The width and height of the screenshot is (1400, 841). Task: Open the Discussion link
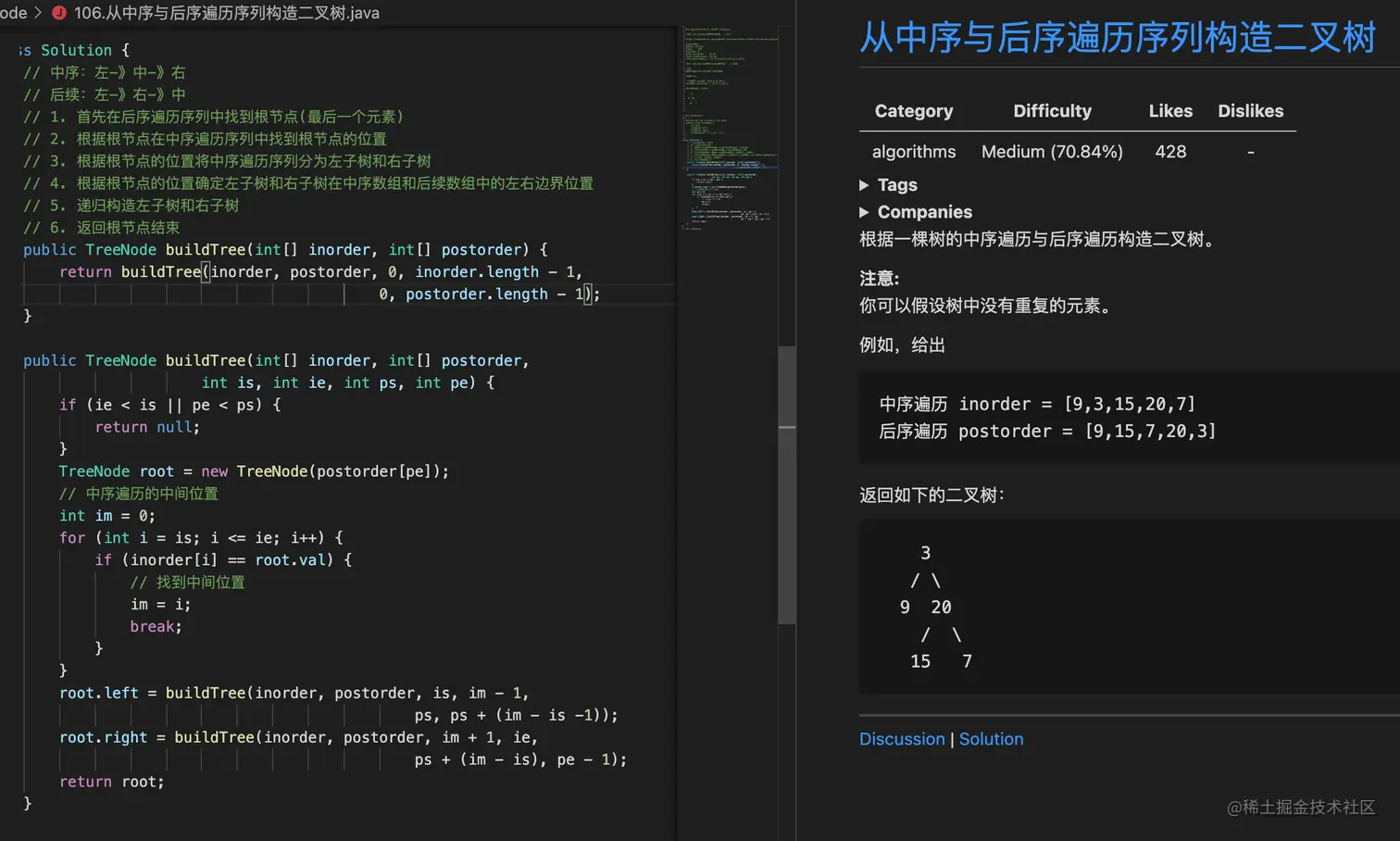click(902, 739)
